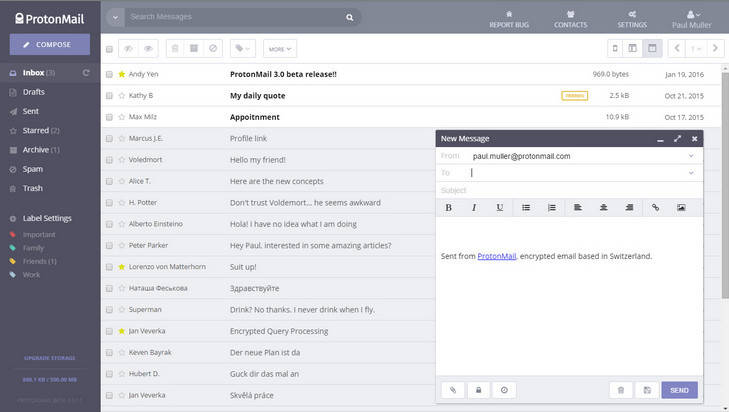Move selected to archive toolbar icon
Screen dimensions: 729x412
click(194, 48)
